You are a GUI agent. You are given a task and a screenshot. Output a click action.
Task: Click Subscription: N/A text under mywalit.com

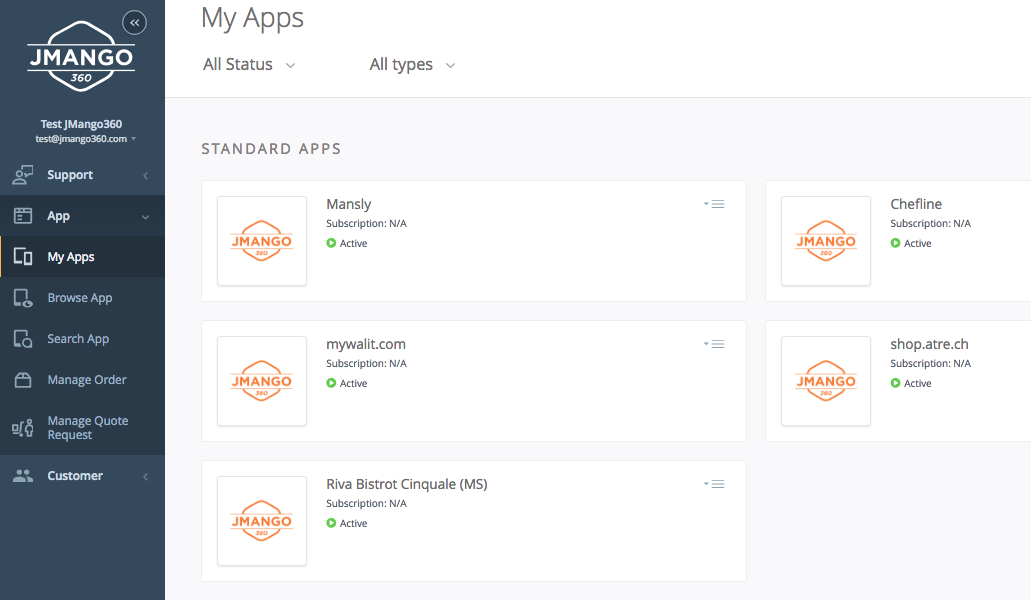coord(366,363)
